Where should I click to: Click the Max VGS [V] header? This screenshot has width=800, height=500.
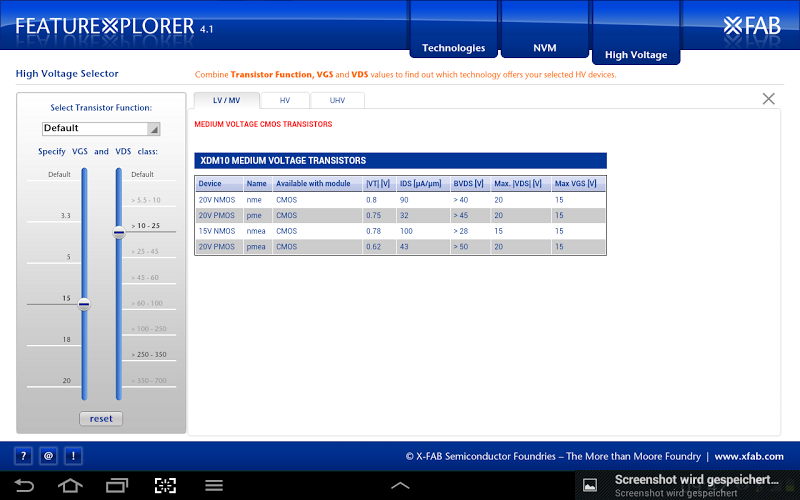[x=578, y=184]
